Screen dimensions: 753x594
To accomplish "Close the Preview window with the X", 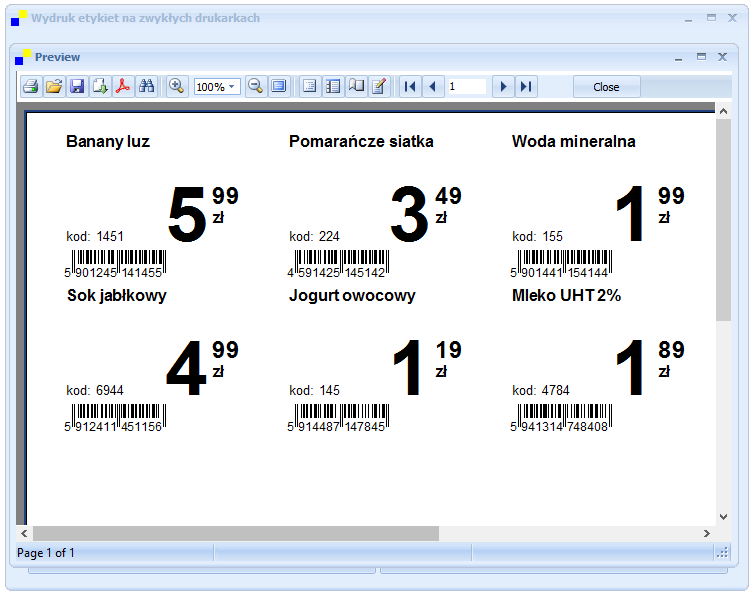I will pyautogui.click(x=722, y=57).
